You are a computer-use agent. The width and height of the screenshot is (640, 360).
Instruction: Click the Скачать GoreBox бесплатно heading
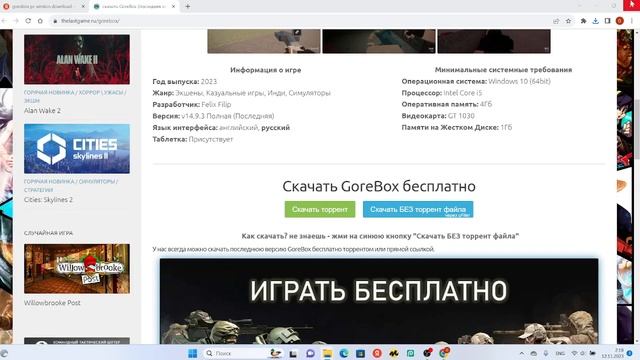point(379,186)
